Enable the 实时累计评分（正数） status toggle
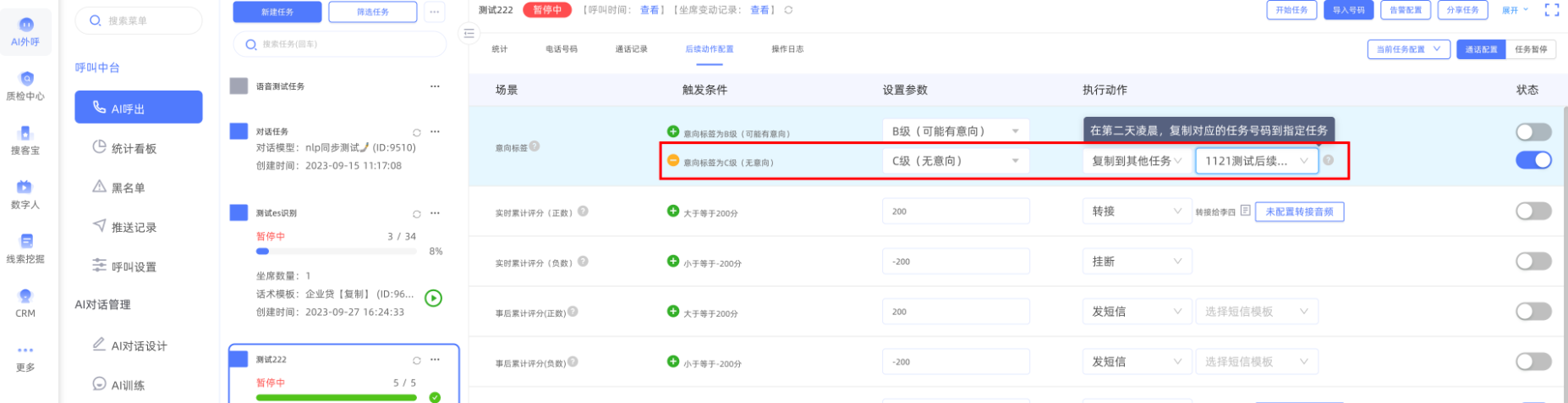The width and height of the screenshot is (1568, 403). [x=1532, y=211]
